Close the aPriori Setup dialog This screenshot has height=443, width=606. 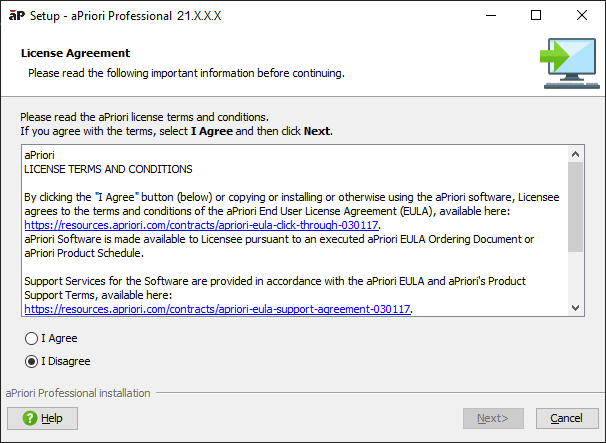coord(582,15)
